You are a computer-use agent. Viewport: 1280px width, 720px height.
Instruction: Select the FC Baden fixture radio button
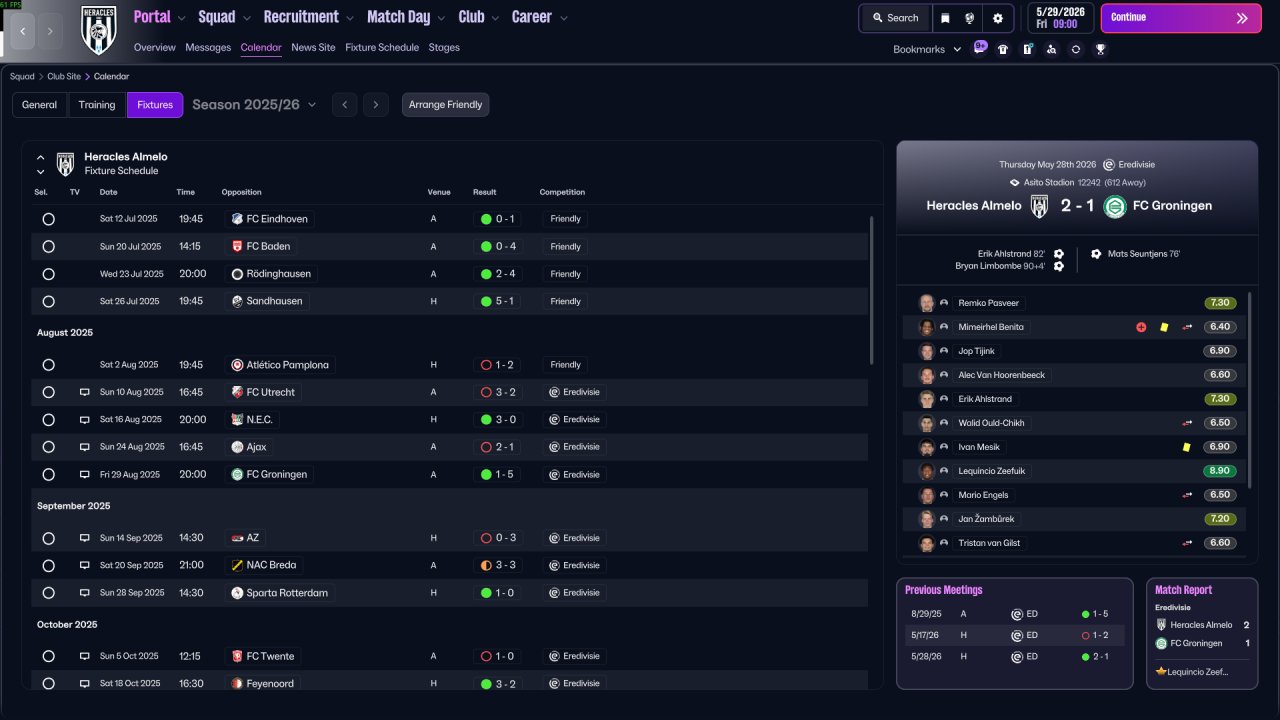click(x=48, y=246)
